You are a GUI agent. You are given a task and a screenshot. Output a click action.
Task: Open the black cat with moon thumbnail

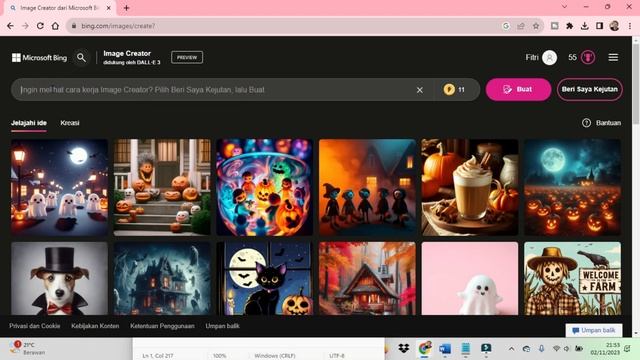(x=264, y=278)
